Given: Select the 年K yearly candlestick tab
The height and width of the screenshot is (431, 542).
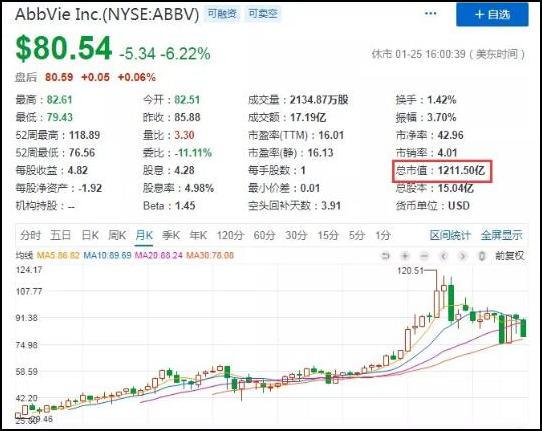Looking at the screenshot, I should [198, 235].
